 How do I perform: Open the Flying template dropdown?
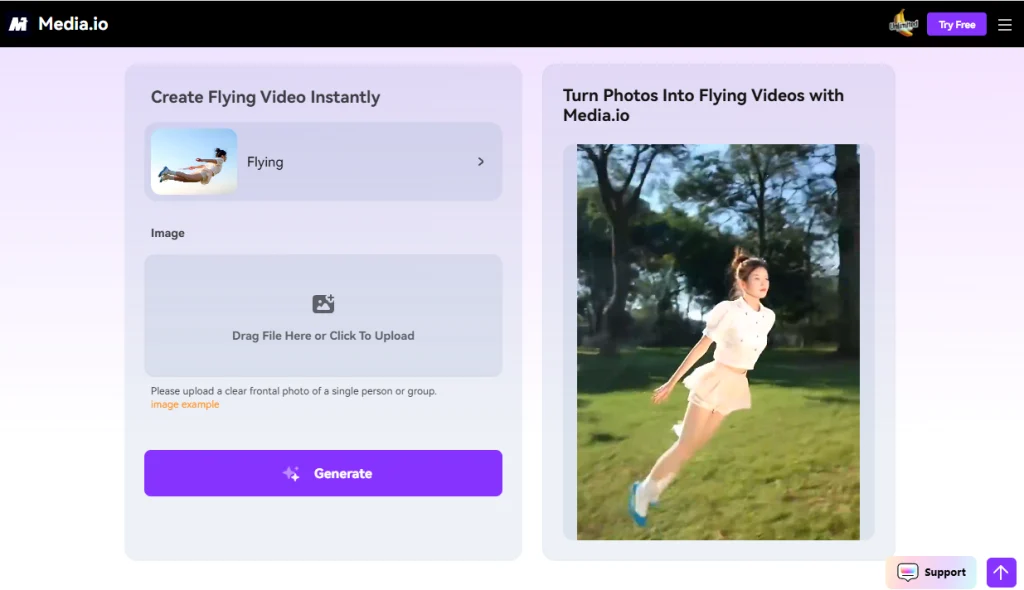pos(324,161)
